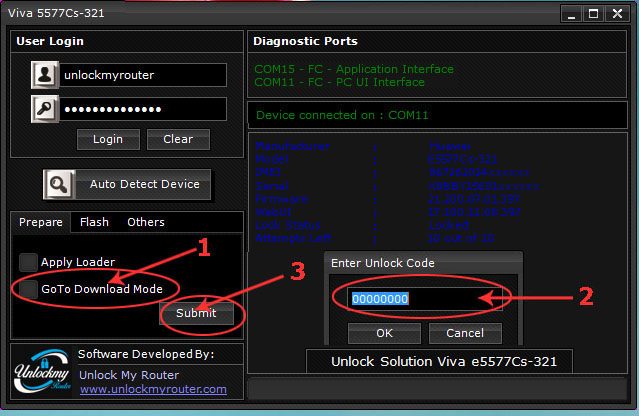Confirm unlock code with OK
The height and width of the screenshot is (416, 639).
click(384, 333)
